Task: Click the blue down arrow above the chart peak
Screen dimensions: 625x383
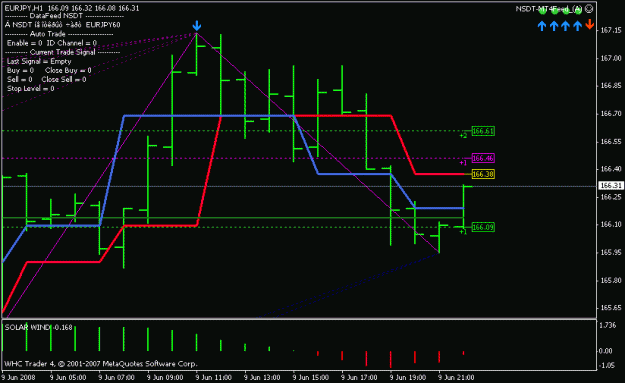Action: (x=197, y=26)
